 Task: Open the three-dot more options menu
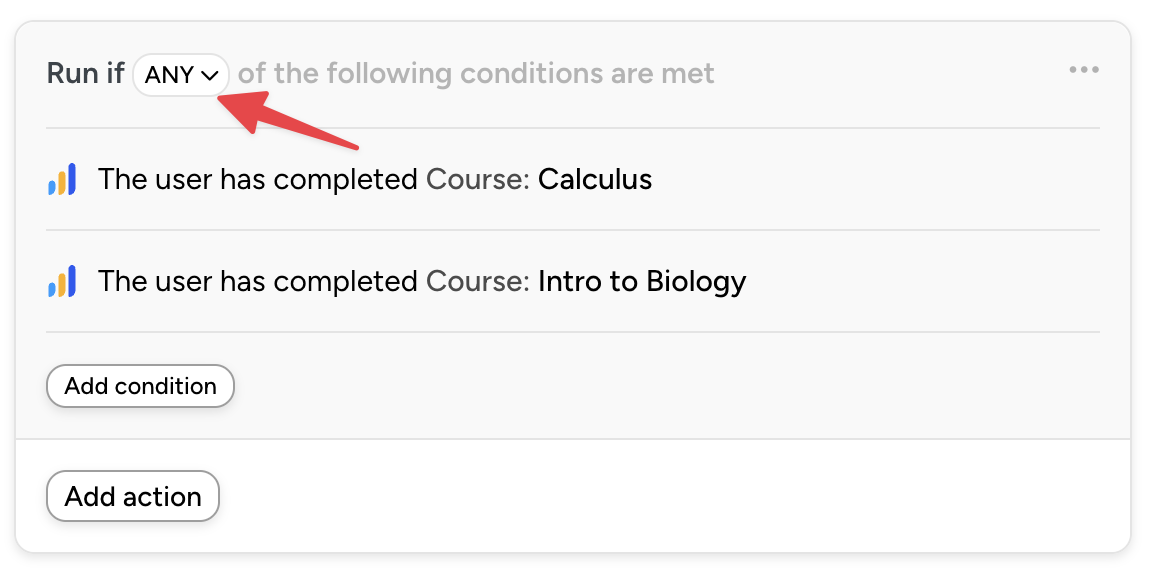click(x=1084, y=70)
